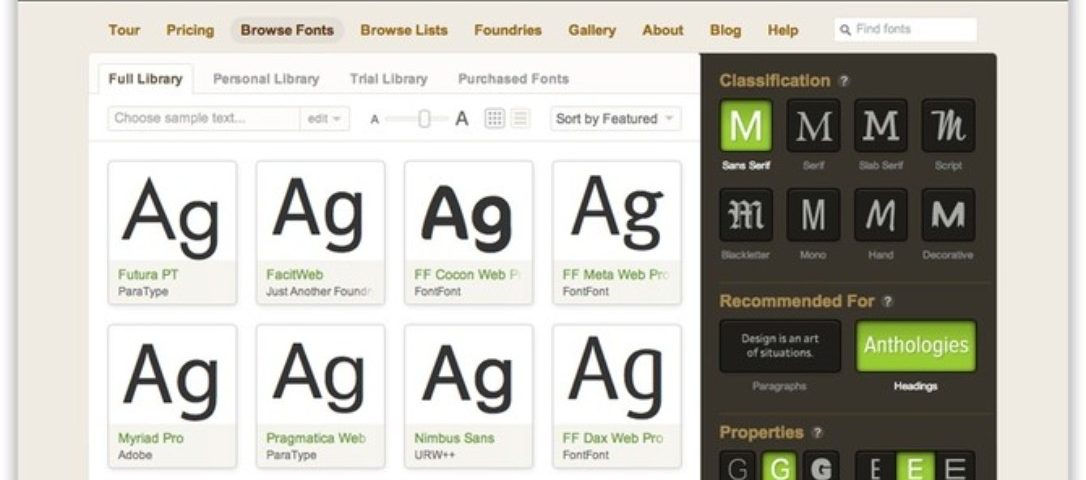Viewport: 1086px width, 480px height.
Task: Open the FF Dax Web Pro link
Action: [x=613, y=438]
